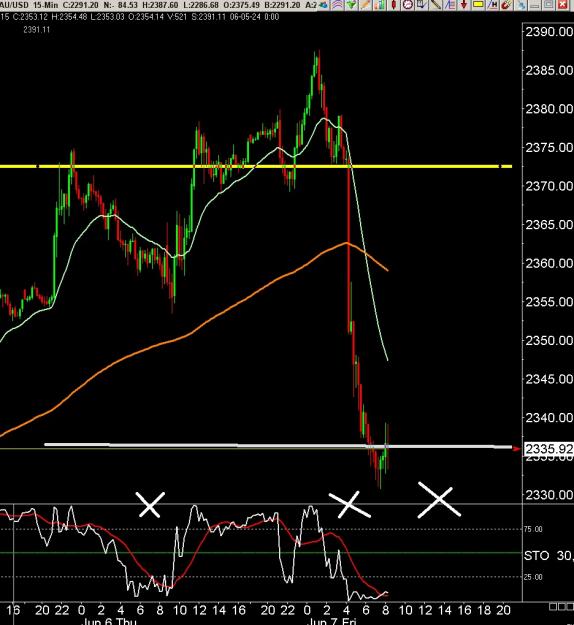Click the Jun 7 Fri date label
574x625 pixels.
tap(332, 621)
